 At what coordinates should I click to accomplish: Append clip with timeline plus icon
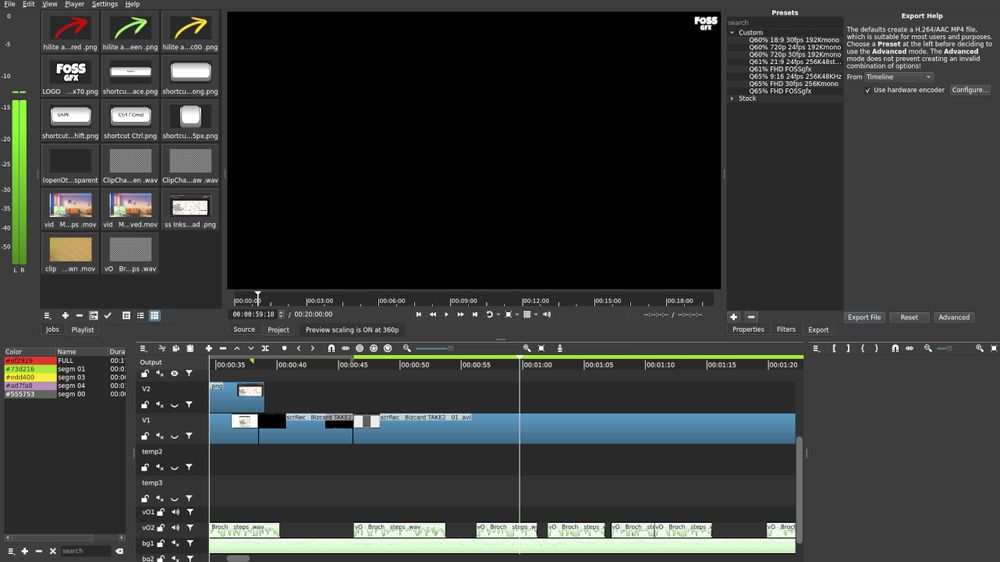pos(209,348)
